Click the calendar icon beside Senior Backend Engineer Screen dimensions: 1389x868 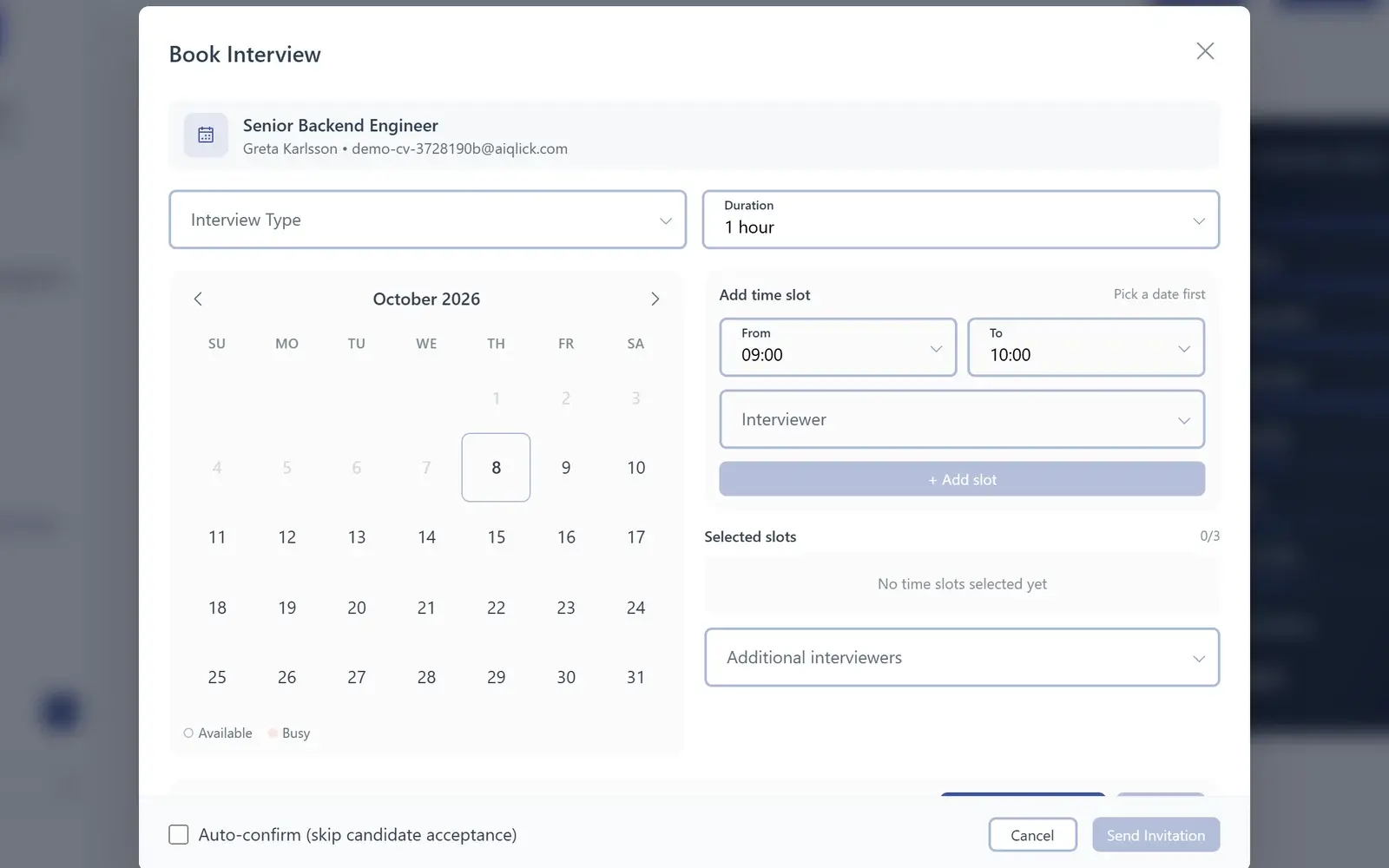206,135
